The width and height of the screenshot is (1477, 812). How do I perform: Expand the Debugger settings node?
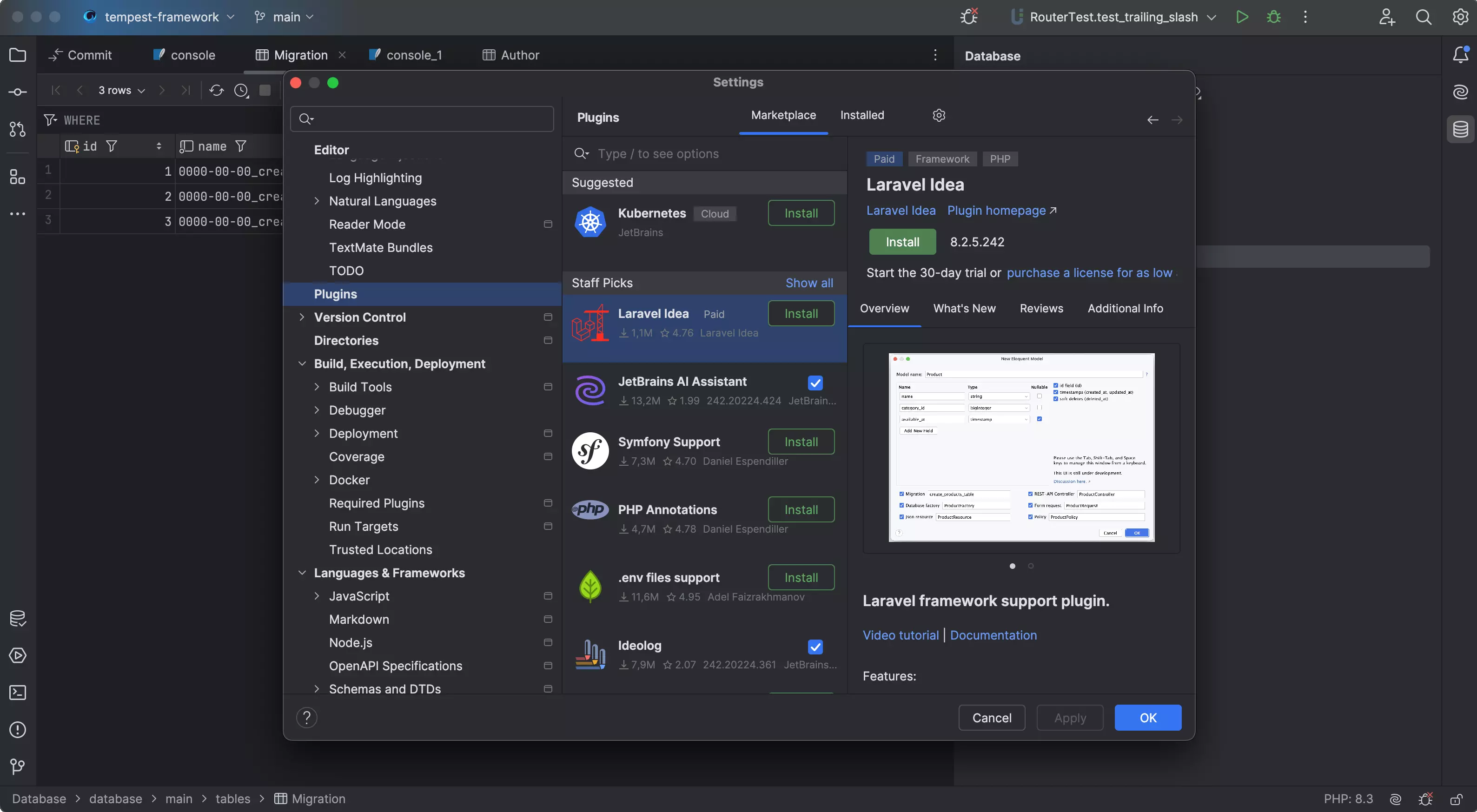317,410
